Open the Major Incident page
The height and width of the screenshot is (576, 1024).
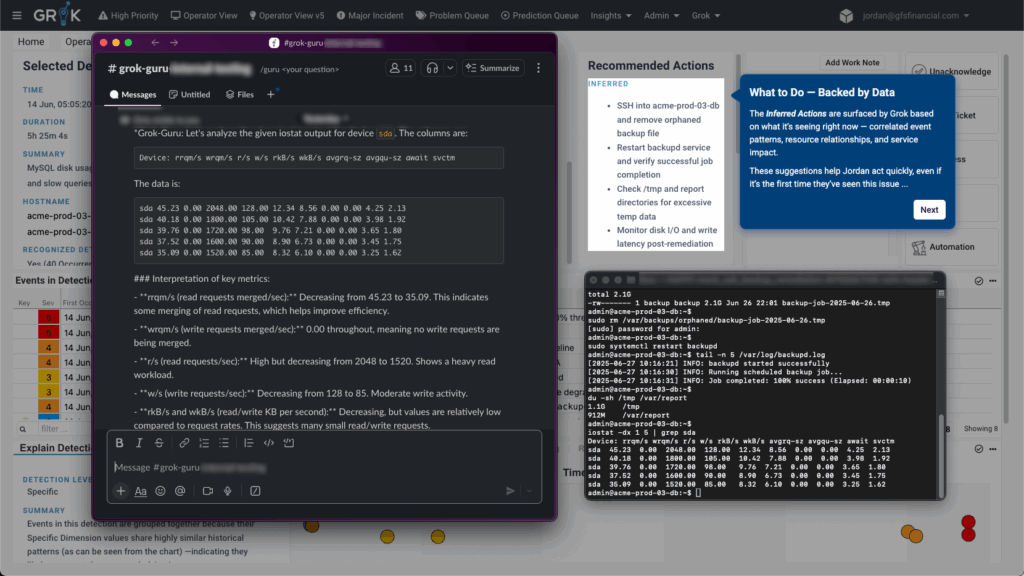tap(370, 15)
